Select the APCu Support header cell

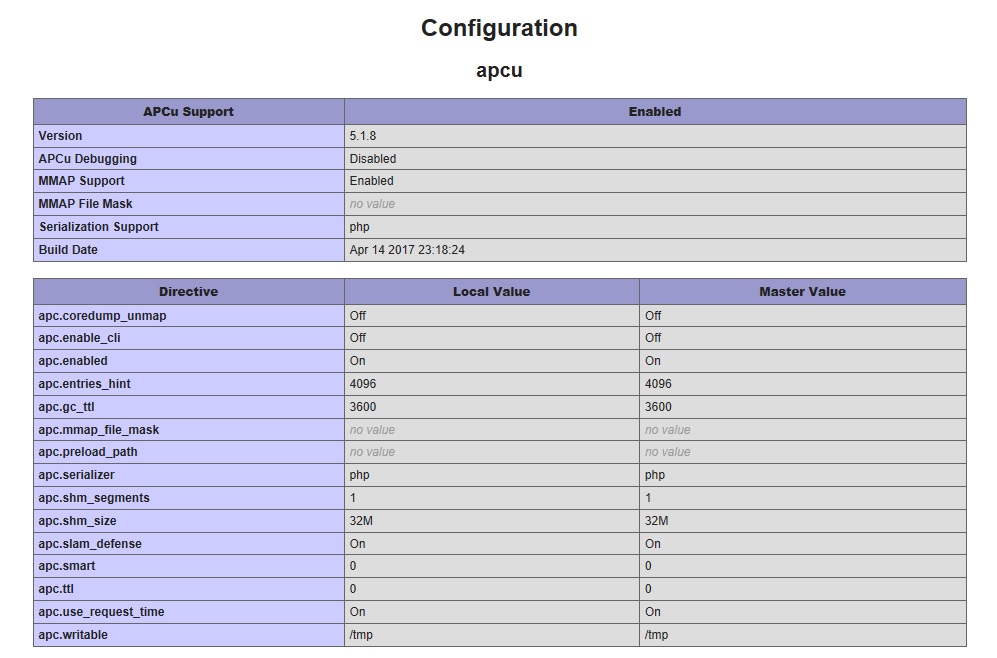point(188,112)
